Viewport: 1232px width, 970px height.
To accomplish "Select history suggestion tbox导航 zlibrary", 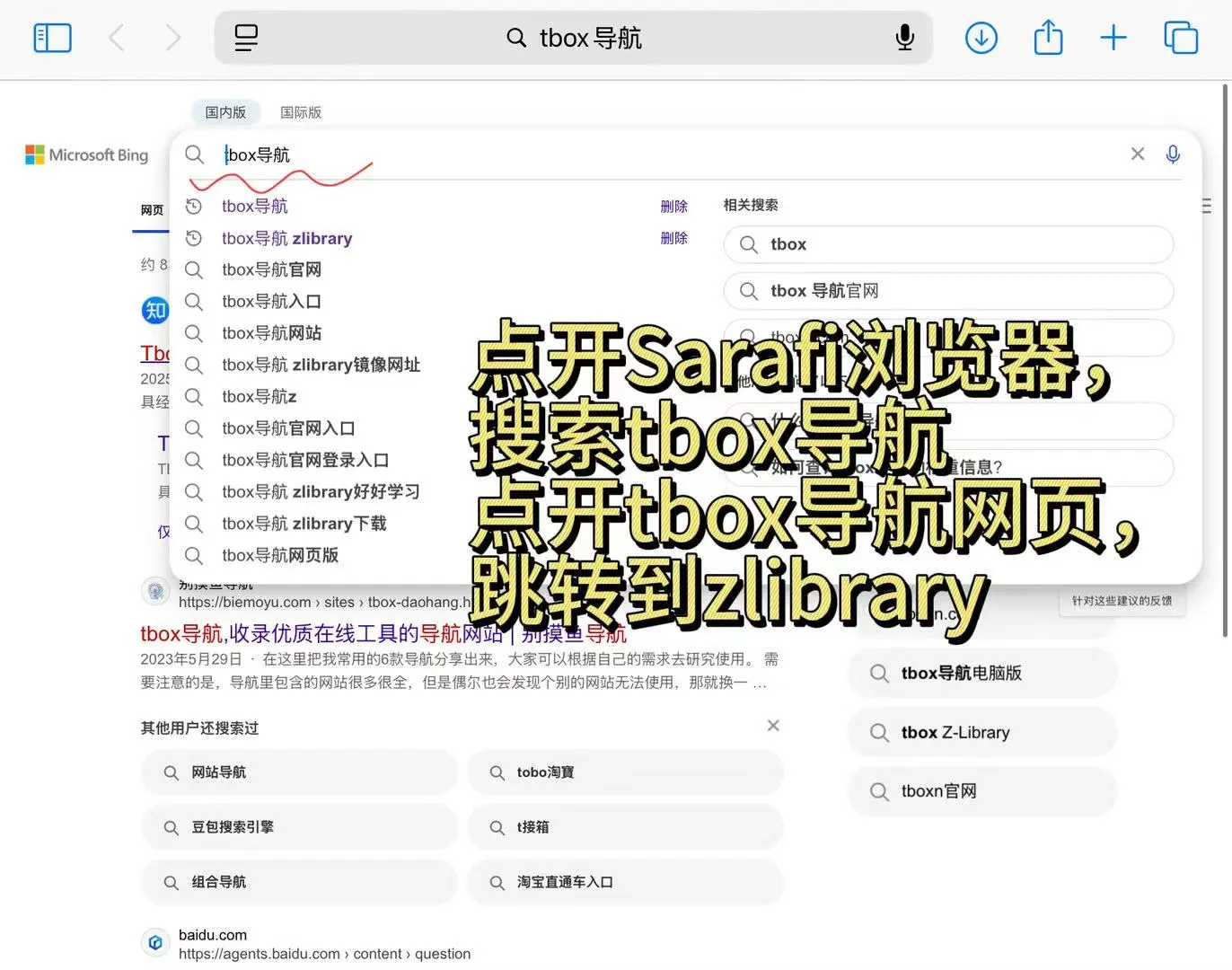I will coord(287,238).
